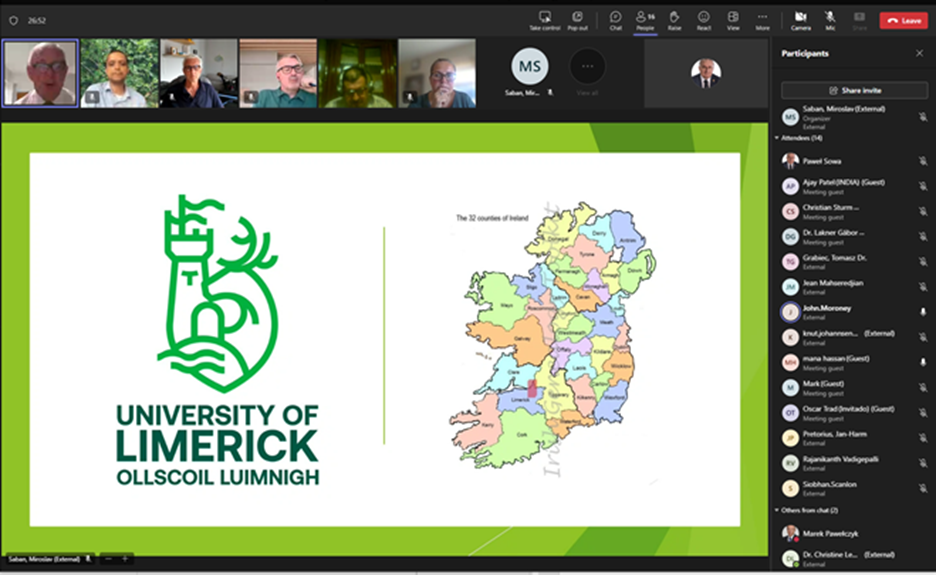Select knut.johannsen in attendees list
The height and width of the screenshot is (575, 936).
click(x=854, y=337)
